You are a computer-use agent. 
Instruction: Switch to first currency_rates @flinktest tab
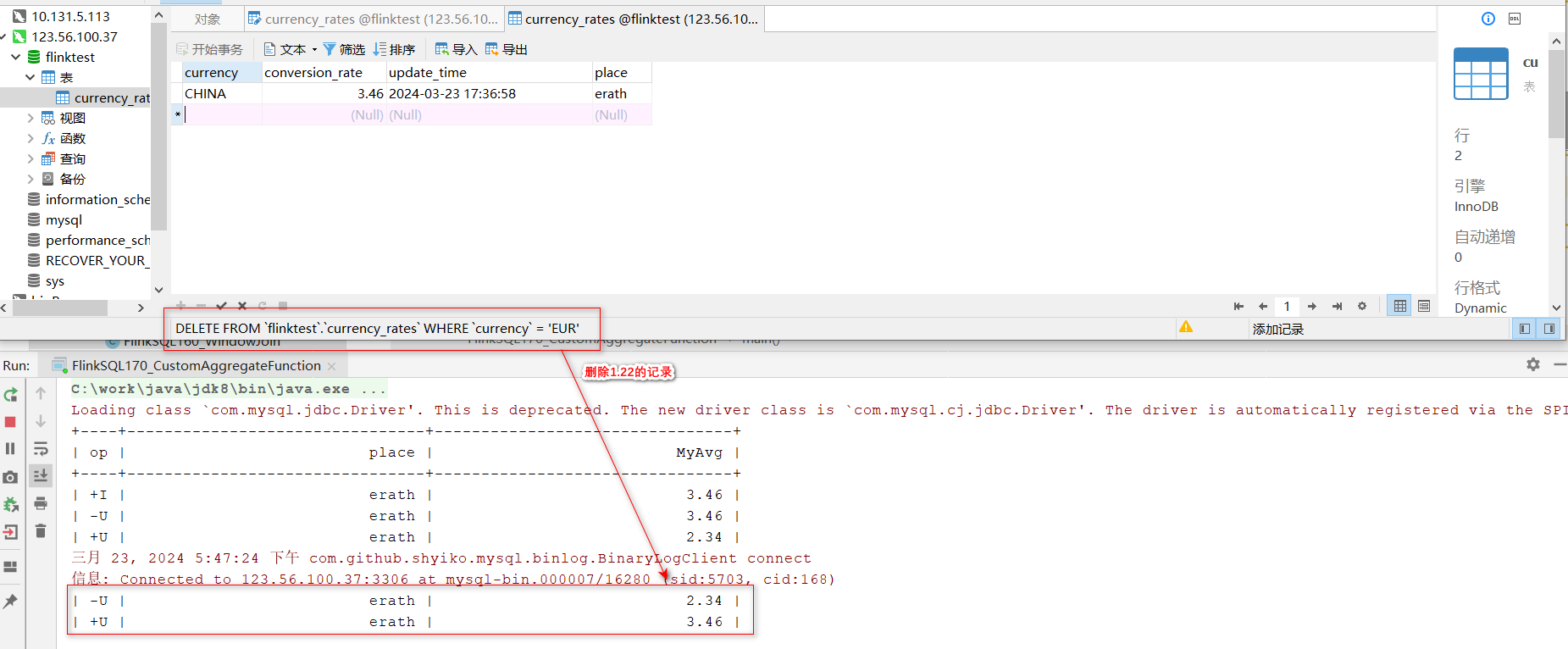pos(374,19)
